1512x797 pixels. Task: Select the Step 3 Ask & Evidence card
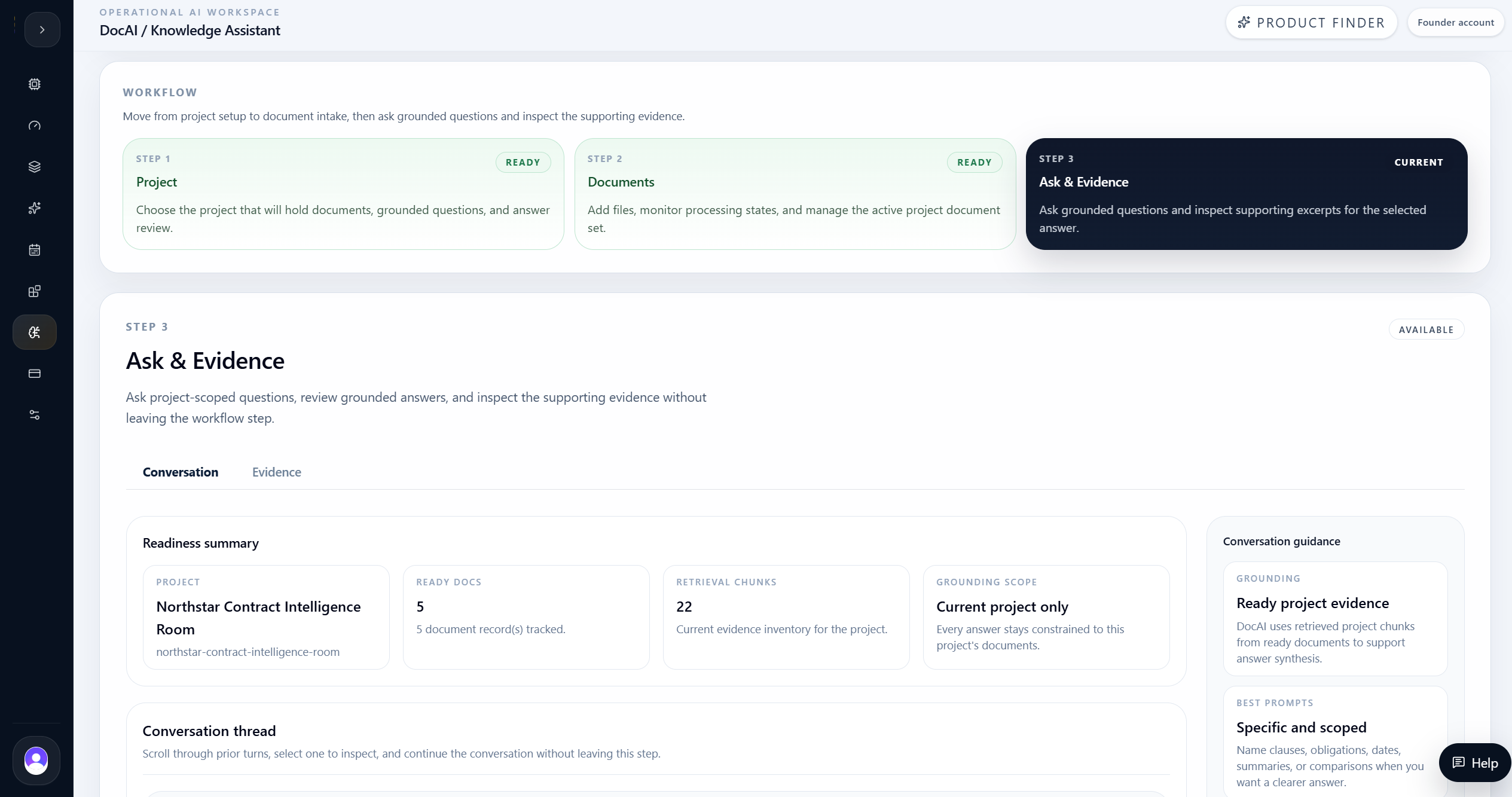pos(1246,194)
